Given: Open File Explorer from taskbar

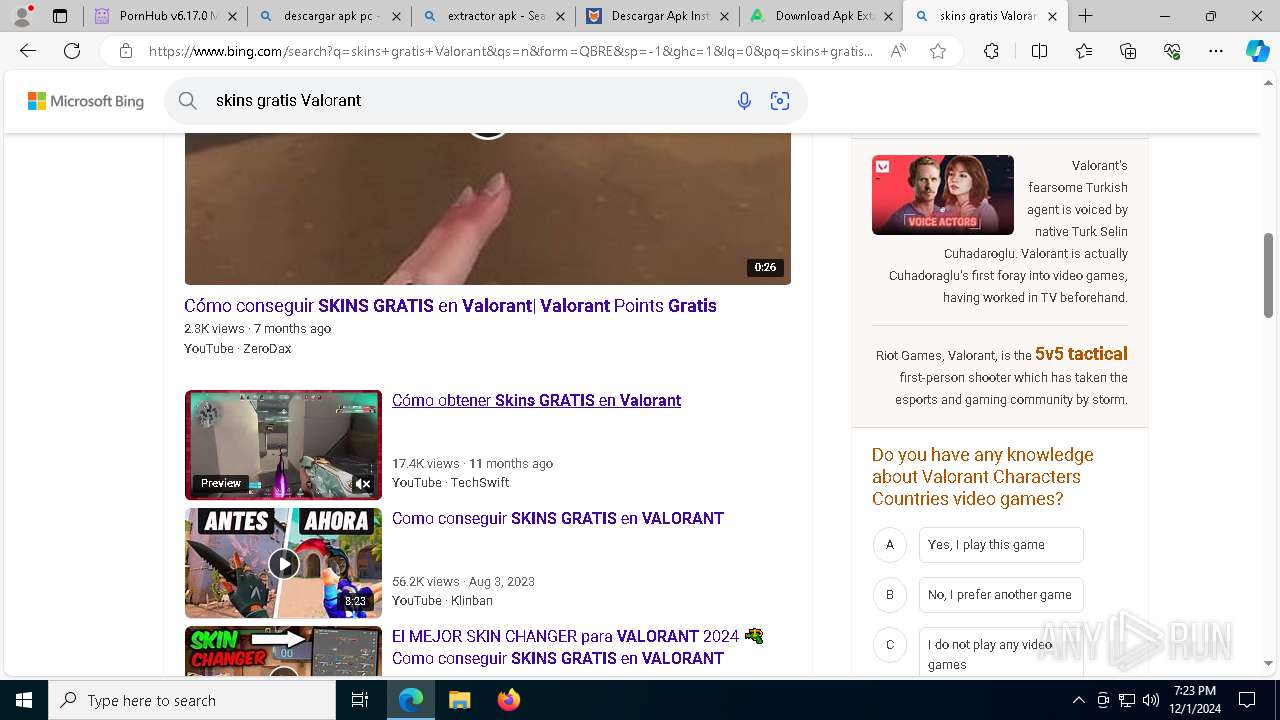Looking at the screenshot, I should [x=459, y=700].
